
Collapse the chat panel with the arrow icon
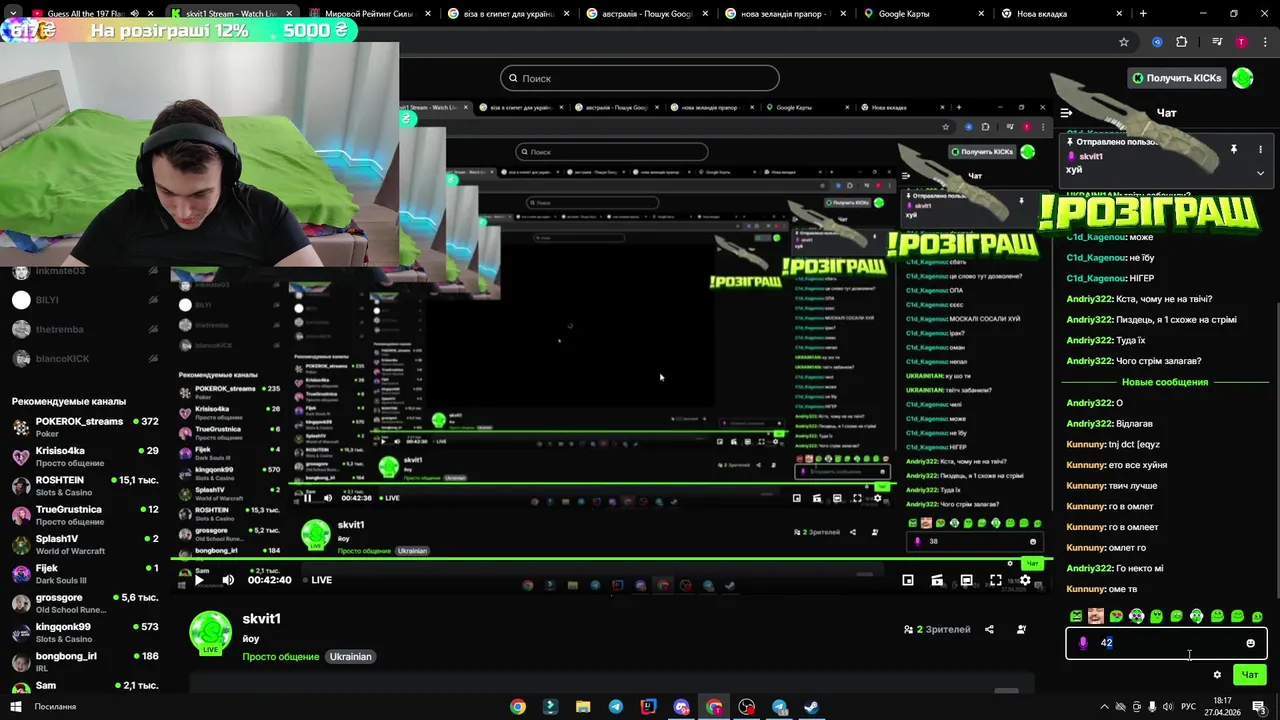pos(1066,113)
